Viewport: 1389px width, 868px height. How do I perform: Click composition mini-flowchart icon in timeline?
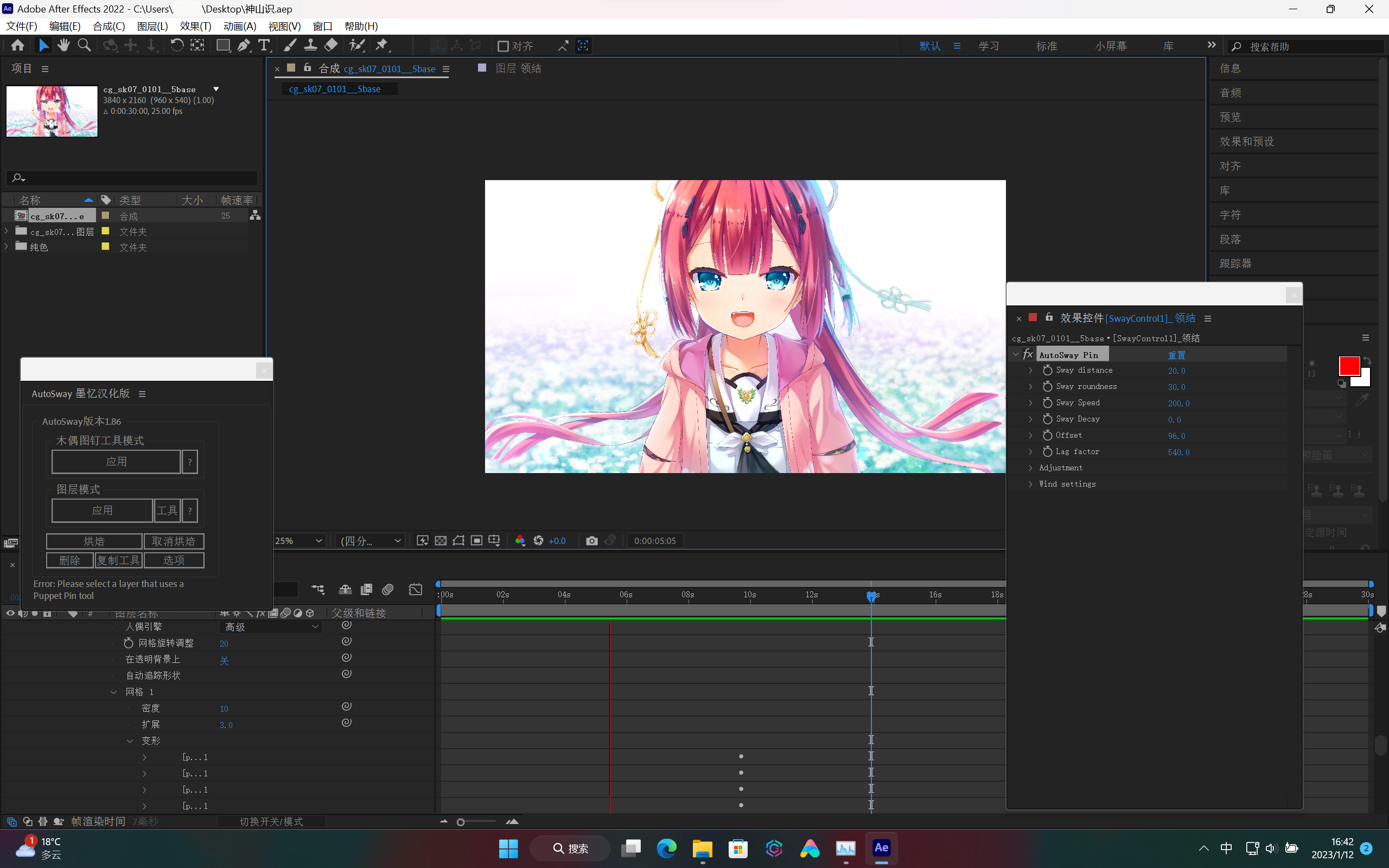click(x=317, y=590)
